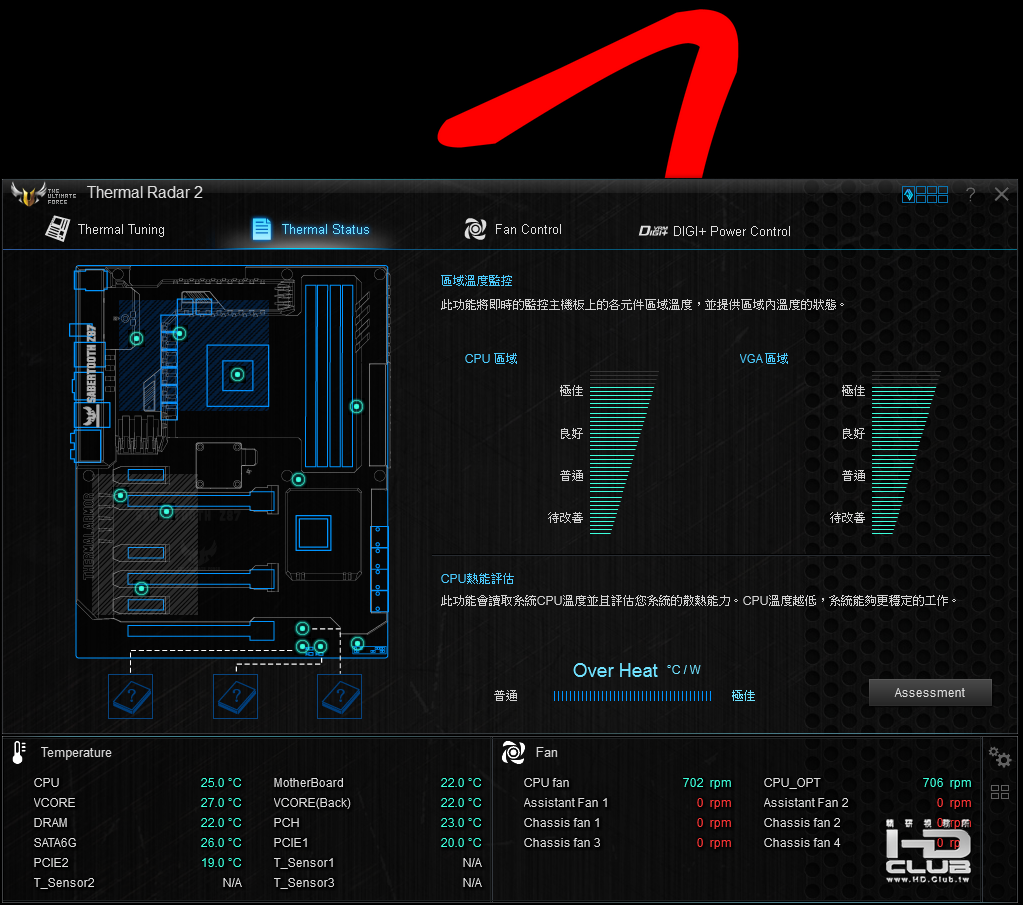The width and height of the screenshot is (1023, 905).
Task: Click the CPU temperature value 25.0 °C
Action: click(221, 782)
